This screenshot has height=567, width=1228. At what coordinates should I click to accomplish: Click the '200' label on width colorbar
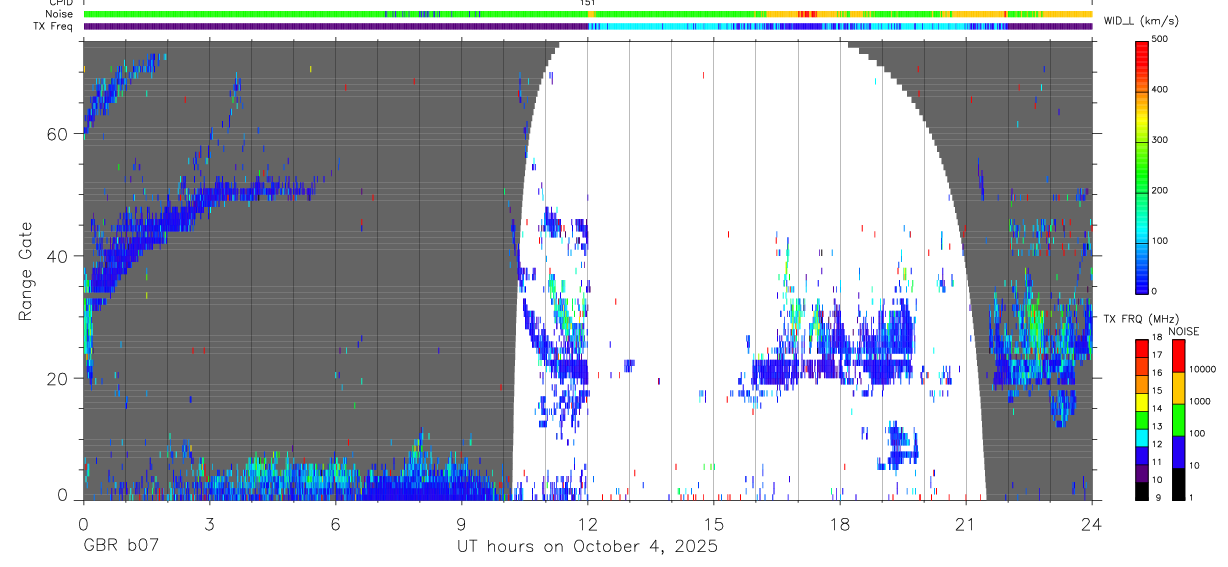(x=1160, y=191)
